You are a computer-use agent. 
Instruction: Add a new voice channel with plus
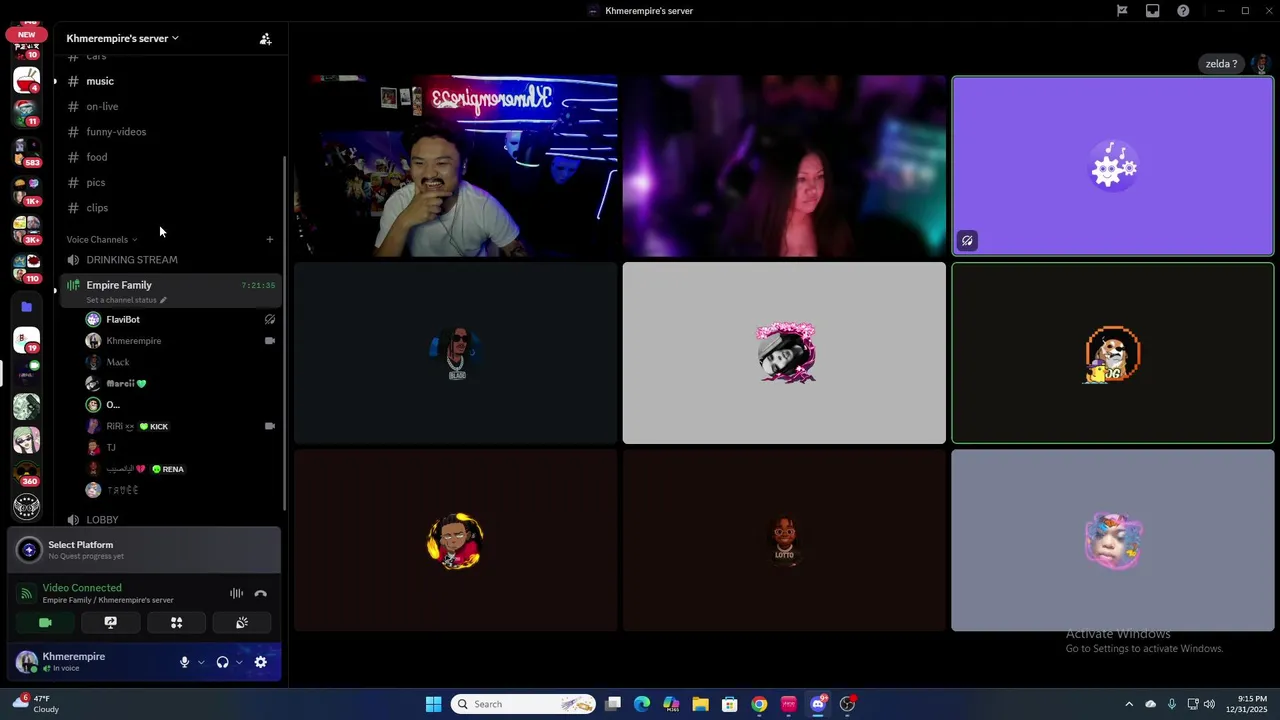pyautogui.click(x=269, y=239)
